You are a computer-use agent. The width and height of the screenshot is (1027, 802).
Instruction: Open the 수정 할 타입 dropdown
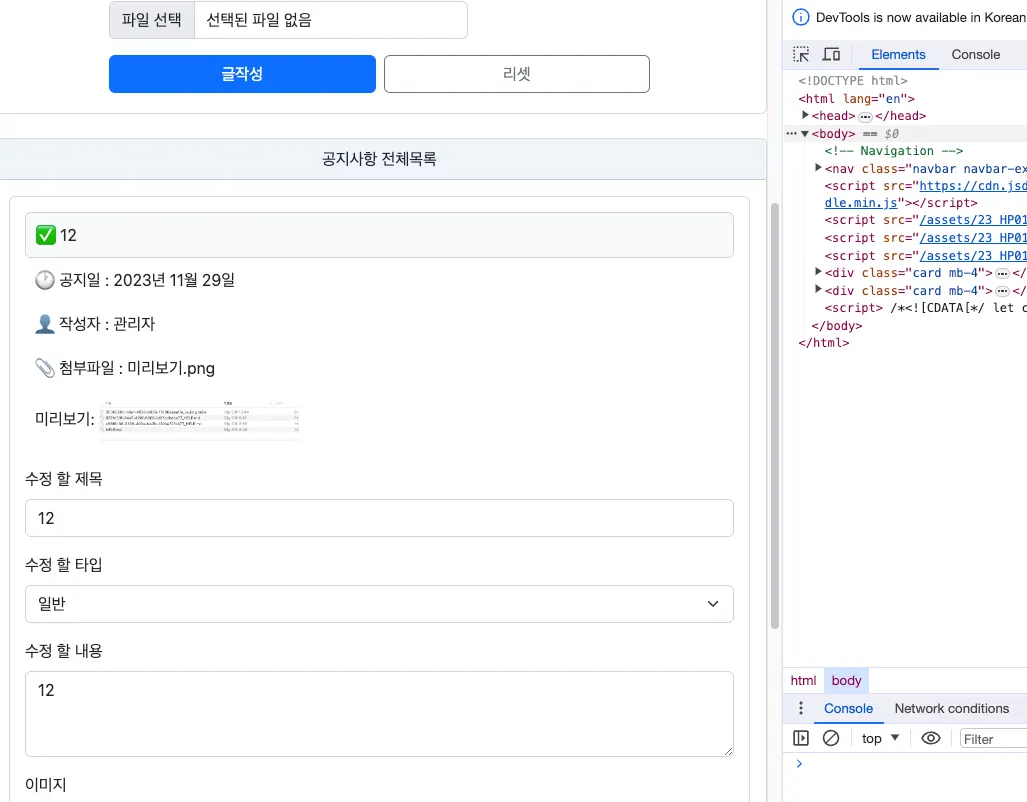[x=379, y=604]
